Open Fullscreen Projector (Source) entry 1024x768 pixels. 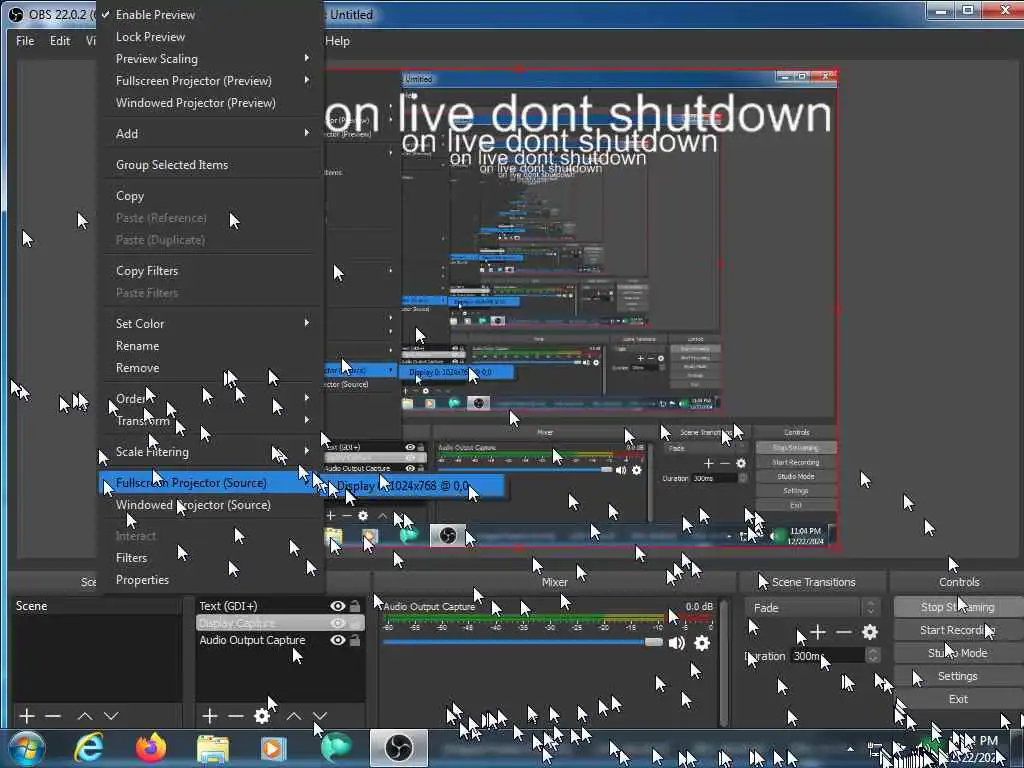pos(210,483)
